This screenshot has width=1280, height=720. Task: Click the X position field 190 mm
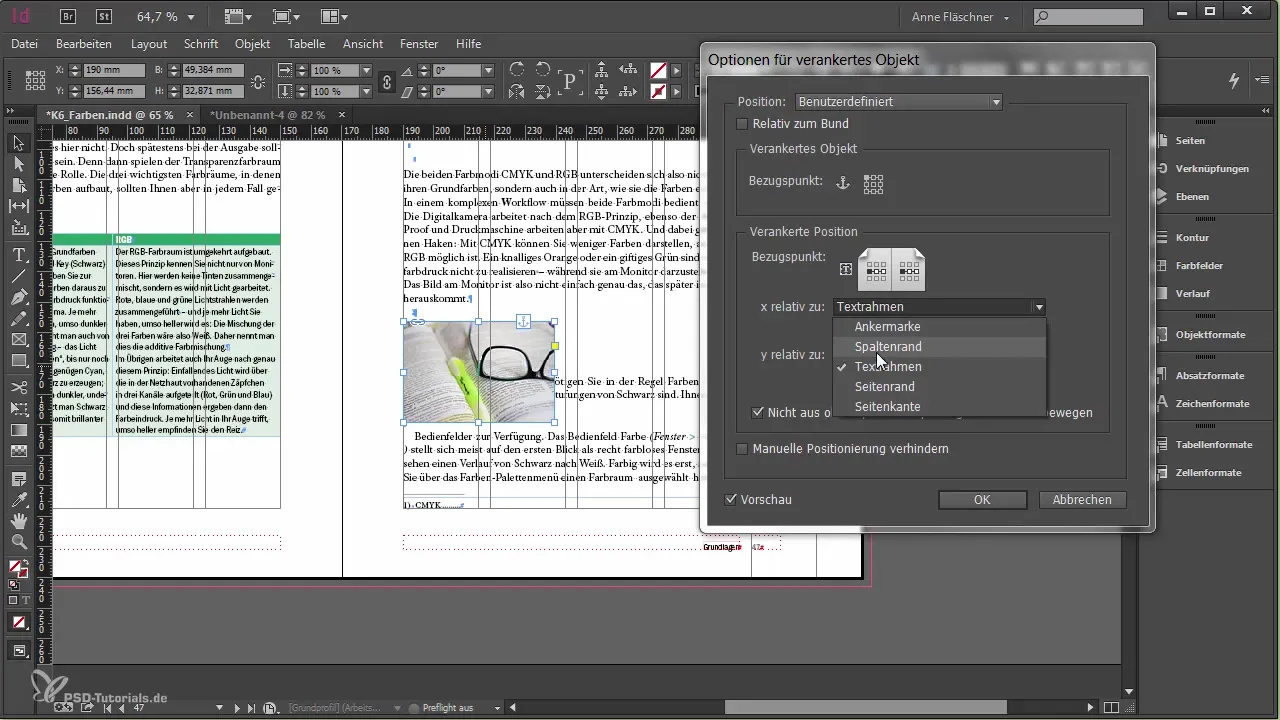click(x=112, y=70)
